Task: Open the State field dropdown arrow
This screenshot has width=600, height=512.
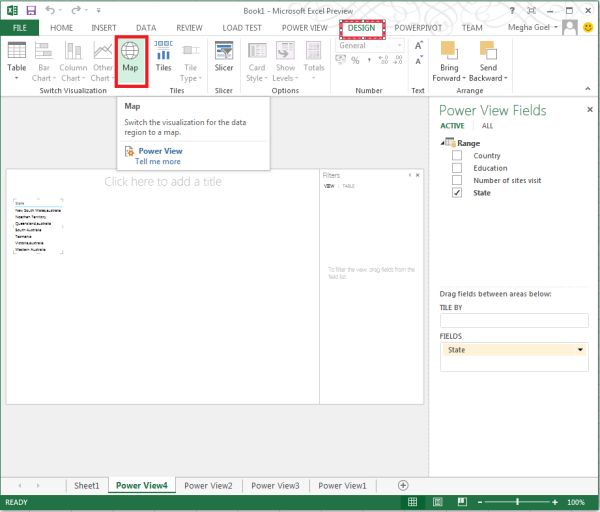Action: point(580,350)
